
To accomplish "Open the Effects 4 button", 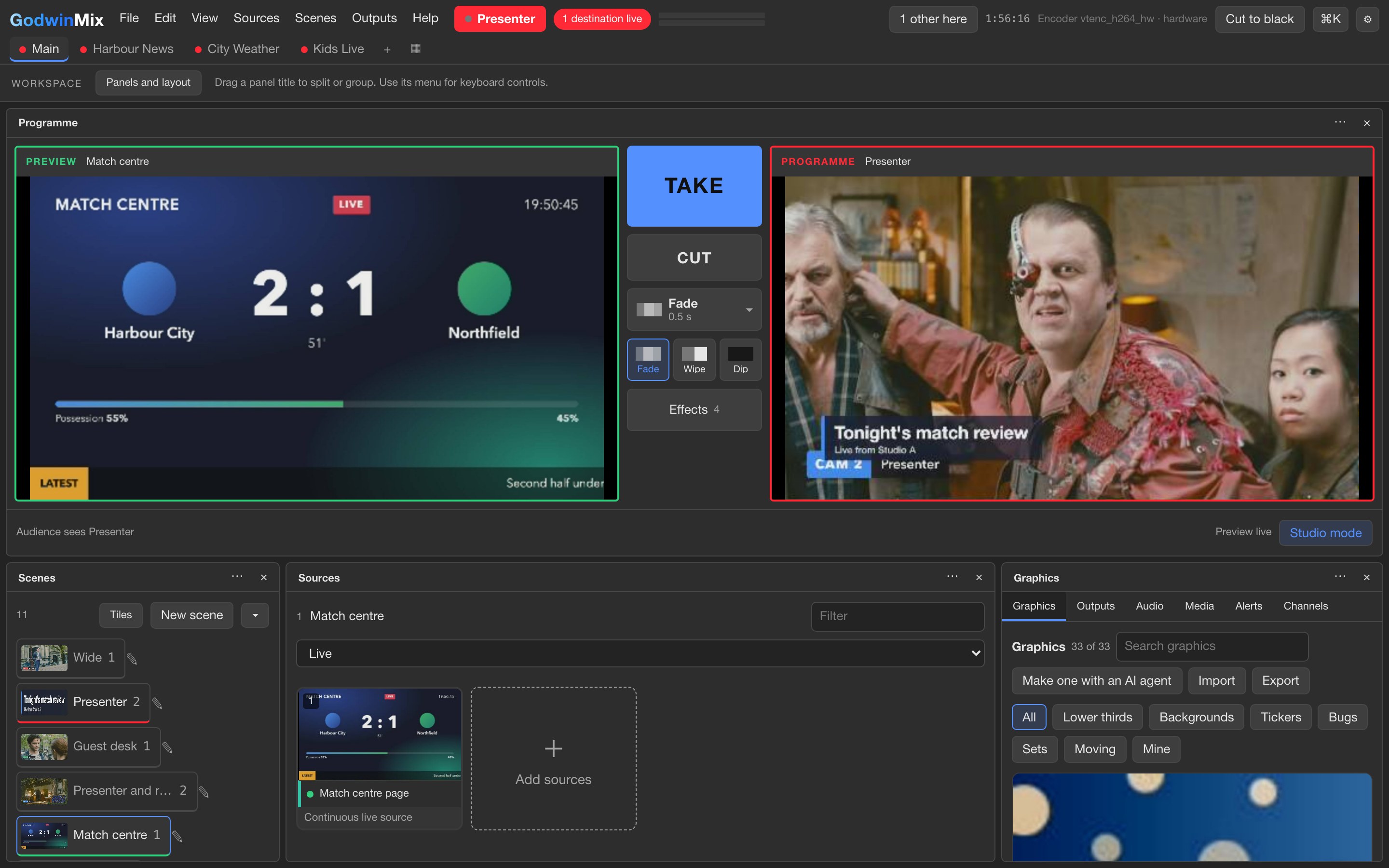I will pos(694,409).
